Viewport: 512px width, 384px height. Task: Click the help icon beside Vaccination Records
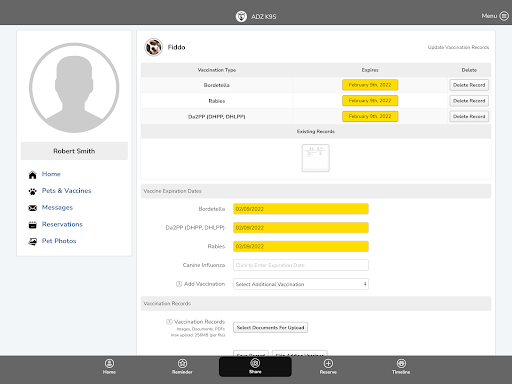169,322
